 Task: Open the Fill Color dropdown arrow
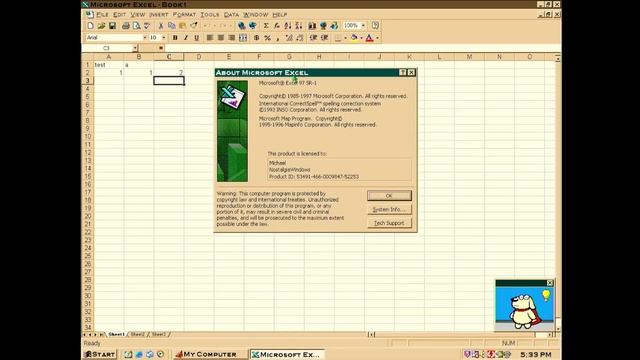[x=361, y=38]
